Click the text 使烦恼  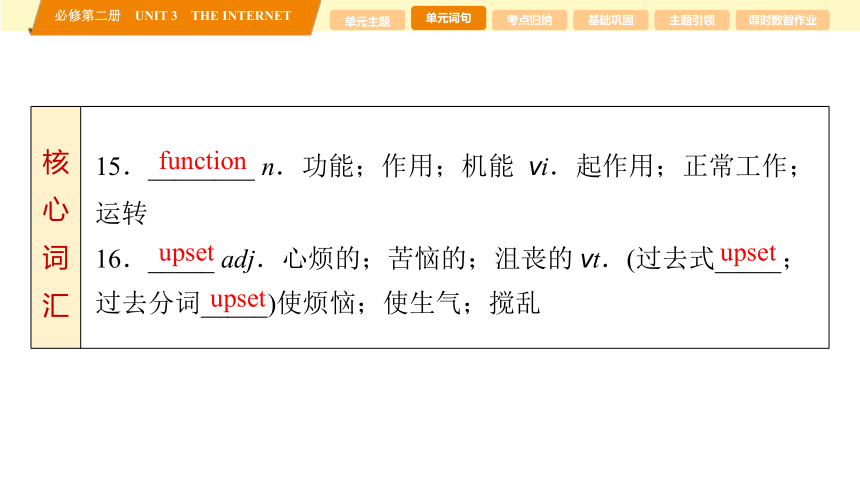pos(316,303)
